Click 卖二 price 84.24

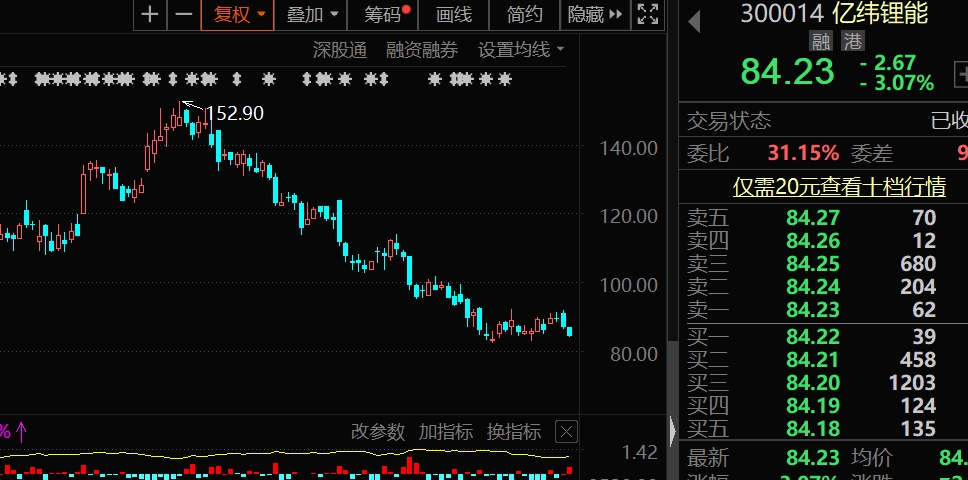[x=813, y=287]
